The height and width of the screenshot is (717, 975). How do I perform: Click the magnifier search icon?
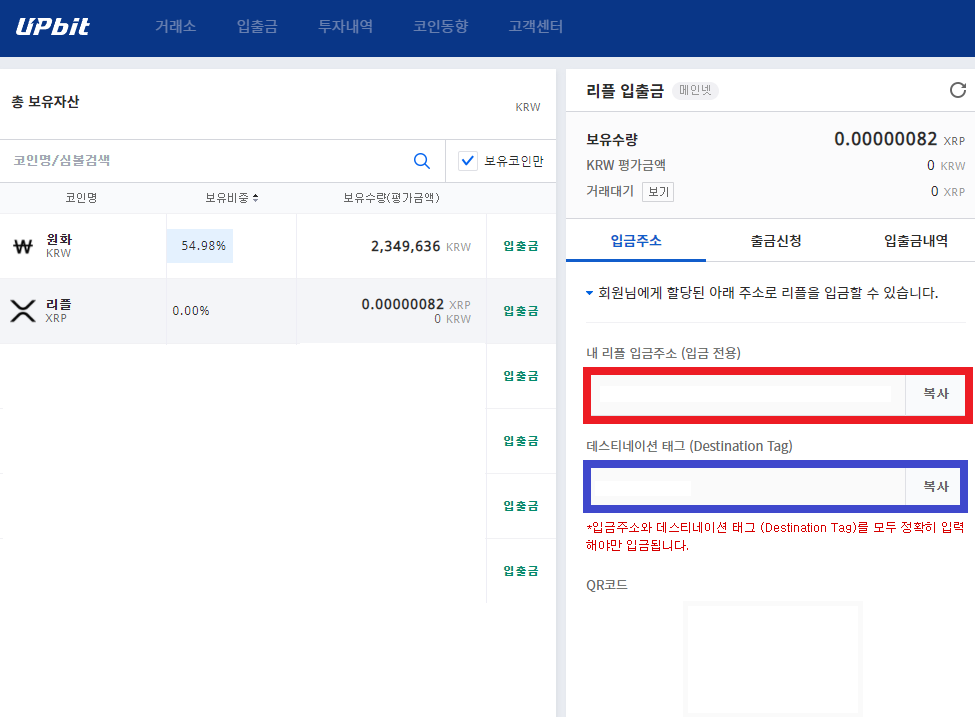coord(422,160)
